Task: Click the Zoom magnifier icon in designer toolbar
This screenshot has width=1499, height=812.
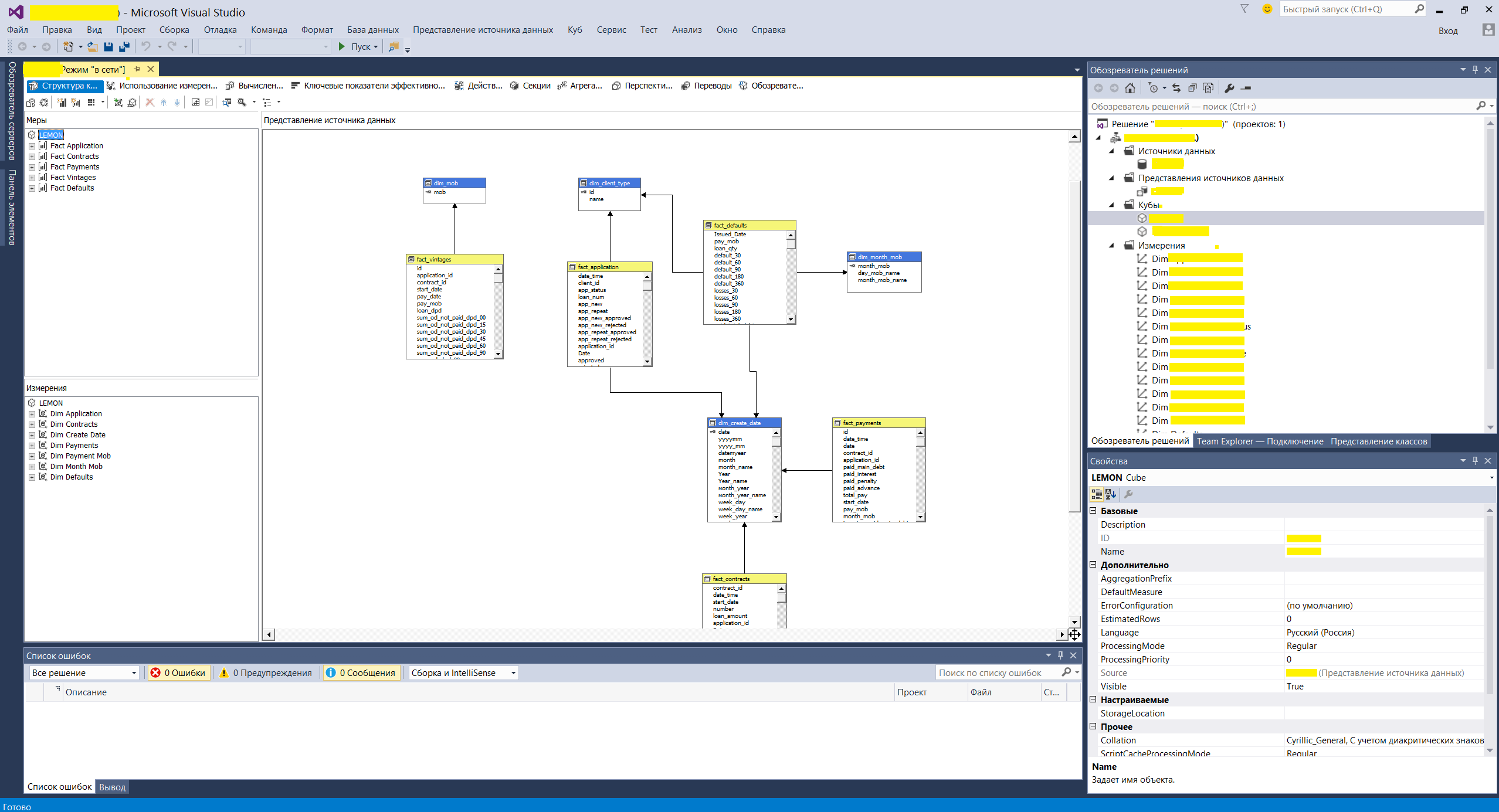Action: coord(242,103)
